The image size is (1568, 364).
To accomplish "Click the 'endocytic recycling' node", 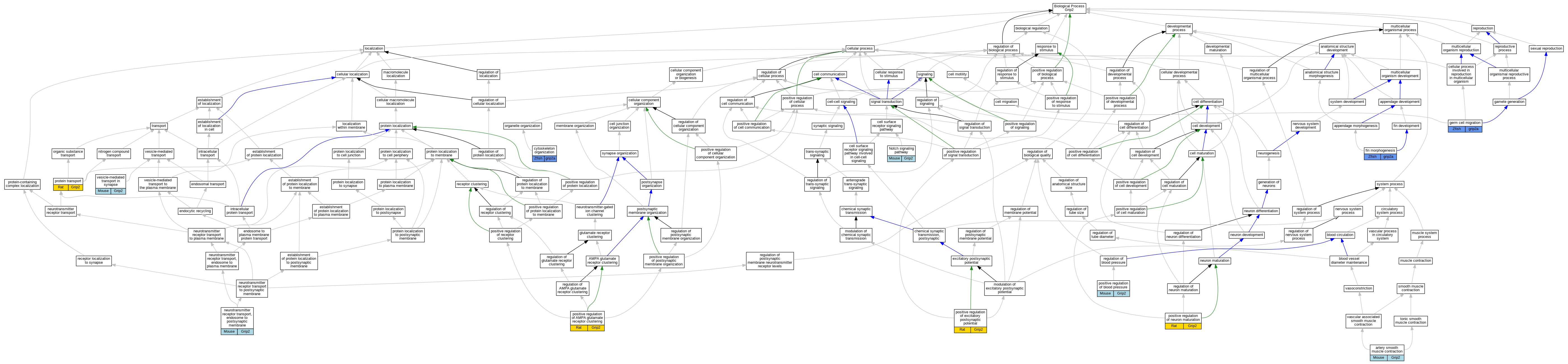I will click(195, 211).
